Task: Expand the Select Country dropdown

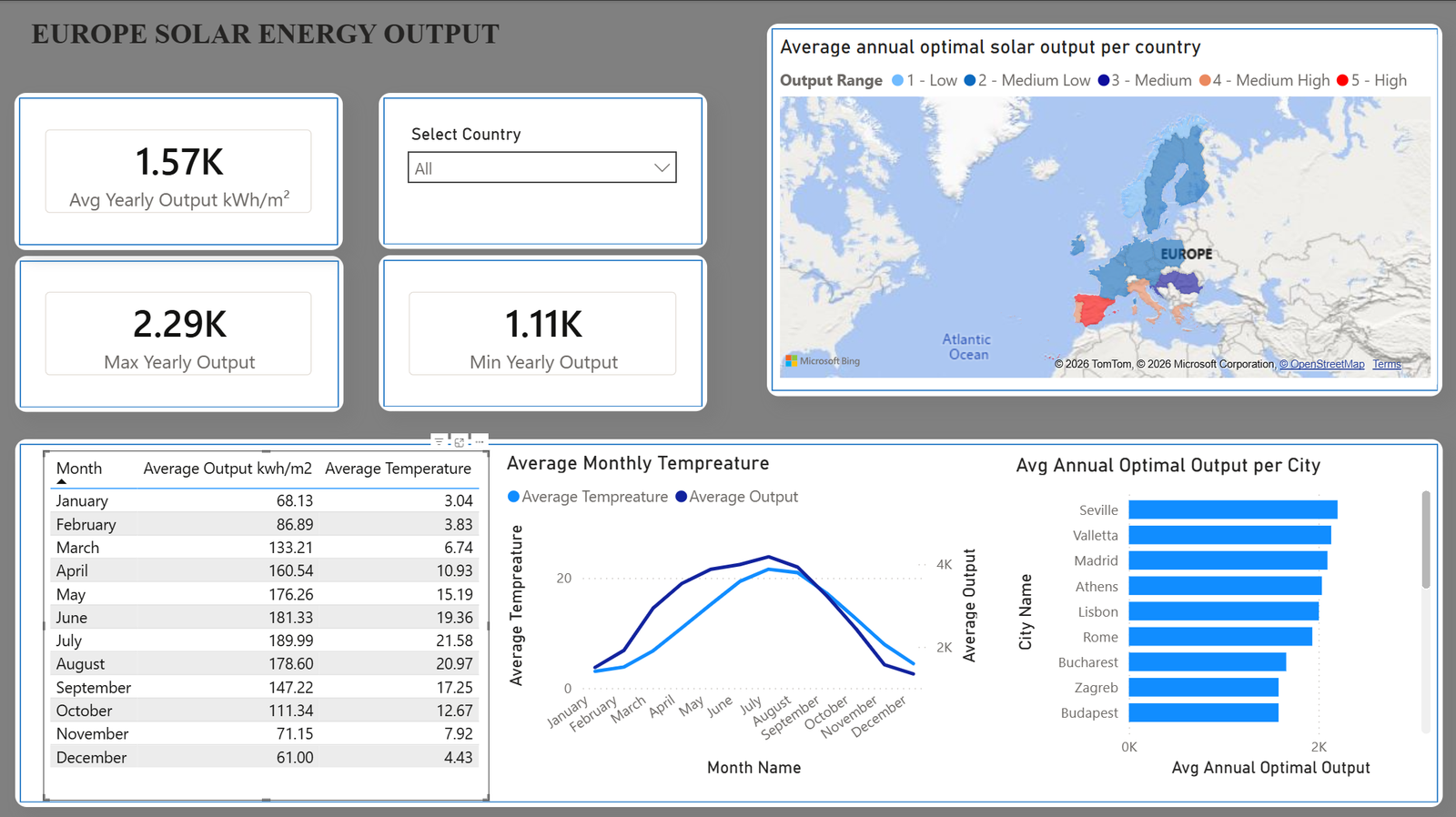Action: pos(542,167)
